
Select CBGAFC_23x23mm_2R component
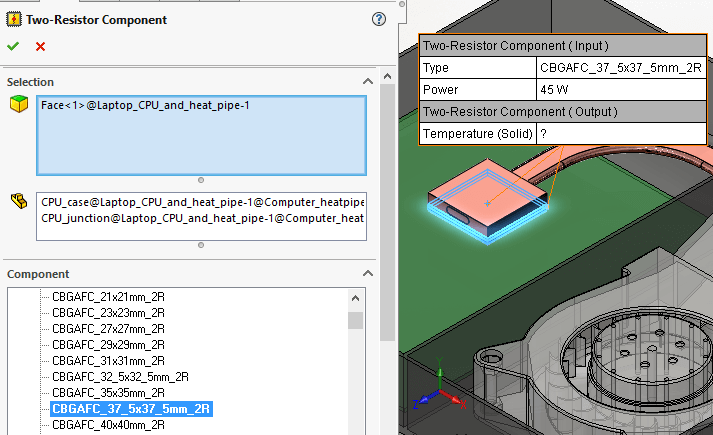108,313
